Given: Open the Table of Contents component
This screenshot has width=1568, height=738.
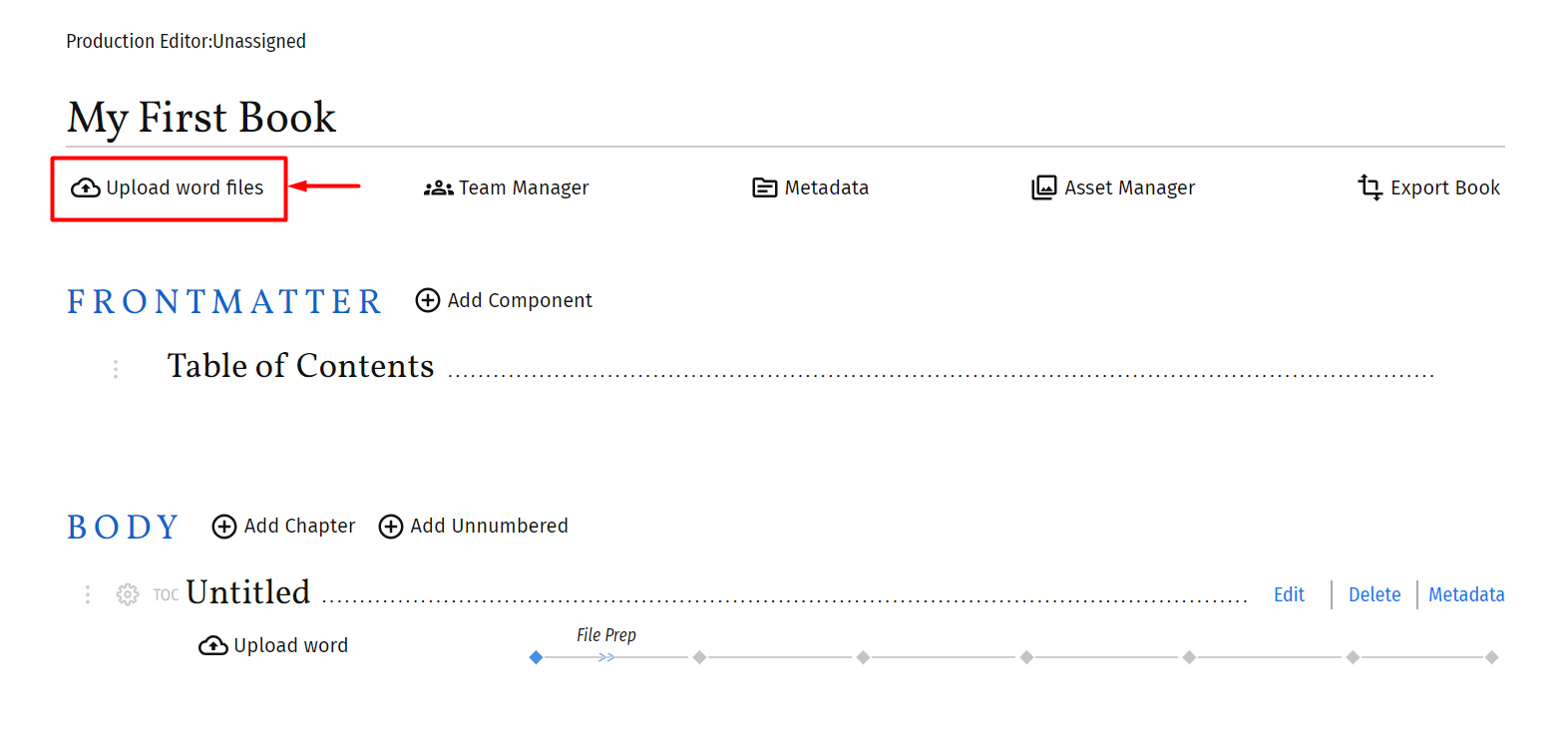Looking at the screenshot, I should 300,366.
